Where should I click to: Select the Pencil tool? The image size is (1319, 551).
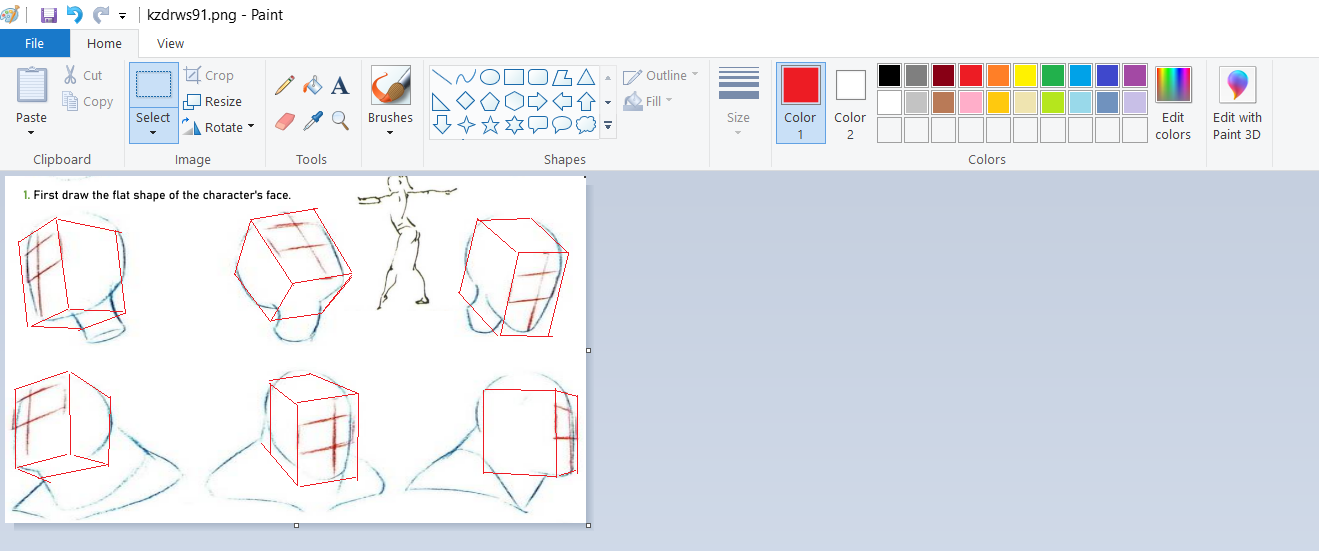pyautogui.click(x=285, y=85)
